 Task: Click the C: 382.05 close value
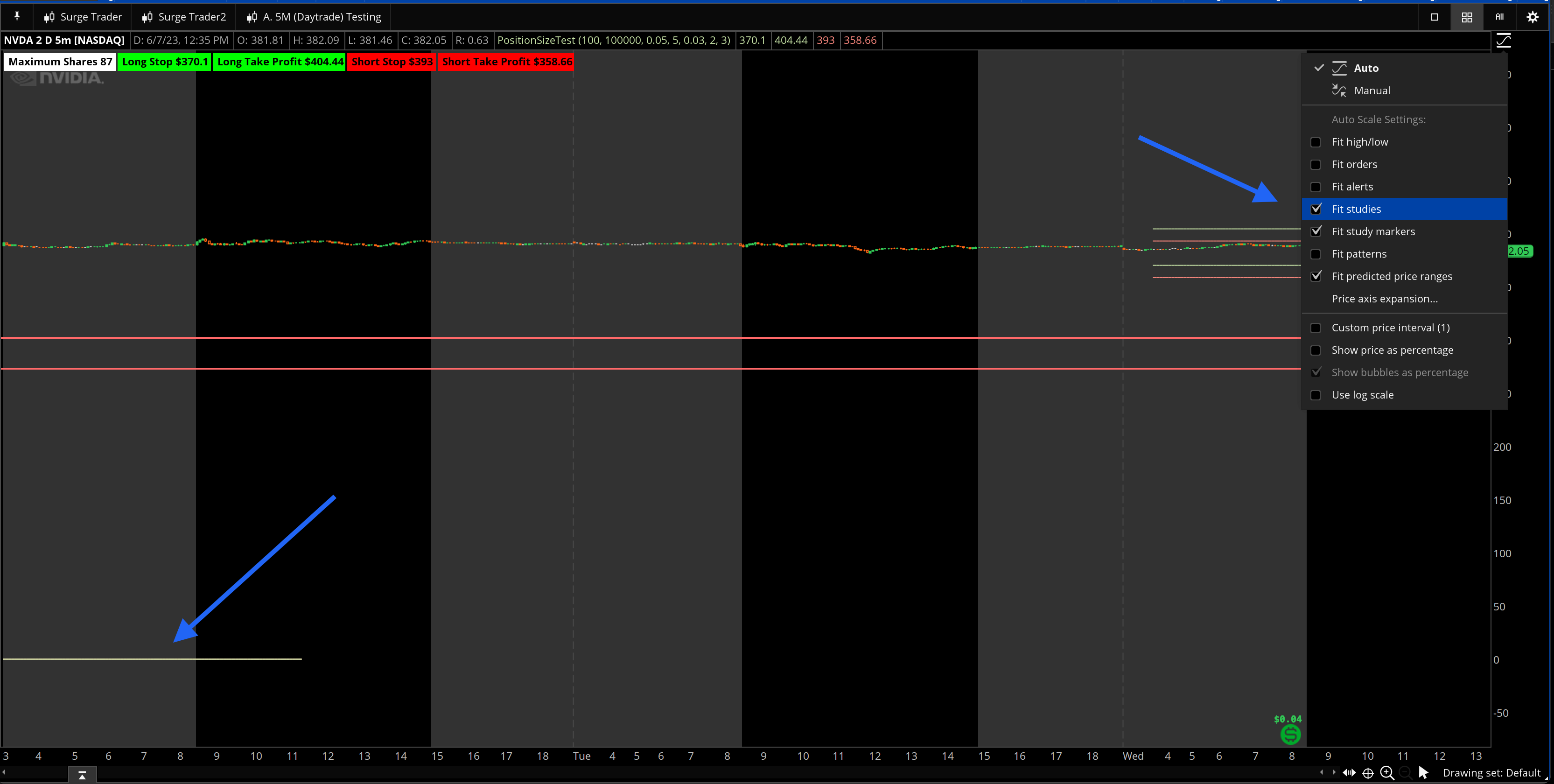[423, 41]
